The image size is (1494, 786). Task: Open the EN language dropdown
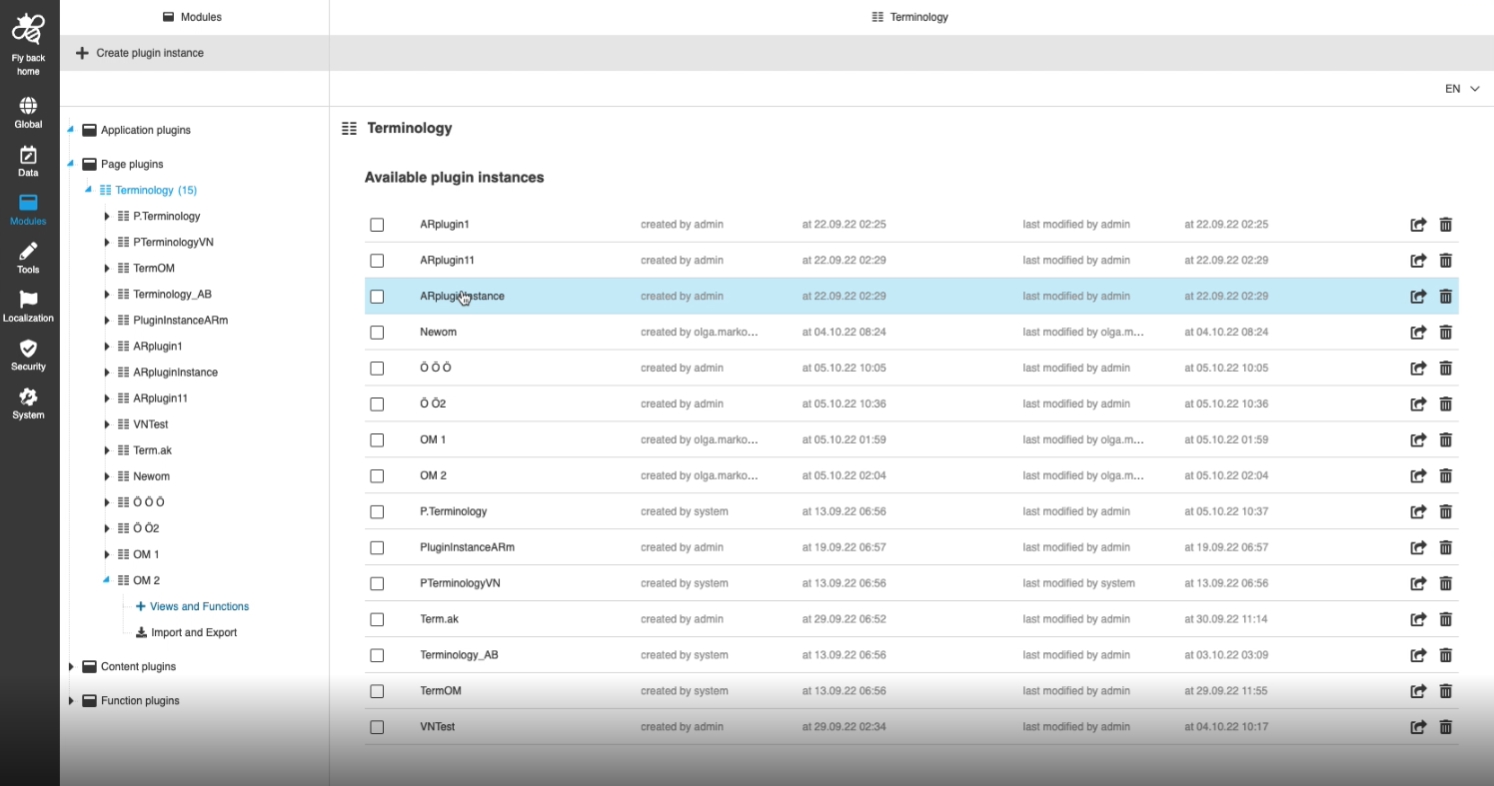coord(1461,89)
